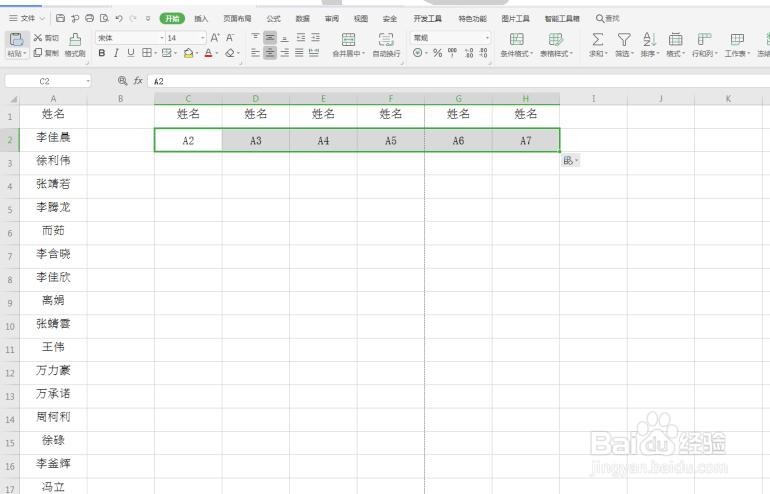Click the Save icon in quick toolbar
770x494 pixels.
60,18
